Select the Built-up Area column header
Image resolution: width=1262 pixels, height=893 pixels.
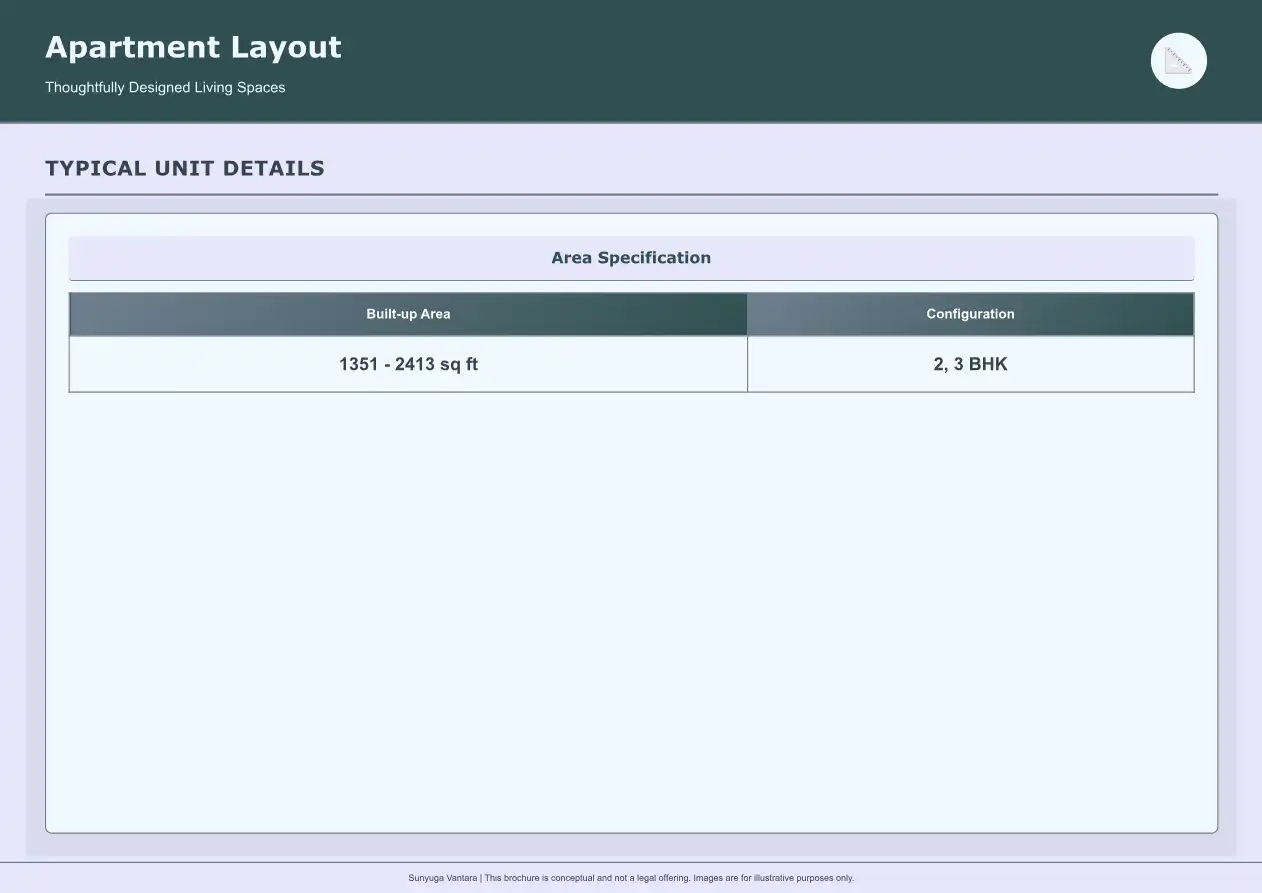408,313
